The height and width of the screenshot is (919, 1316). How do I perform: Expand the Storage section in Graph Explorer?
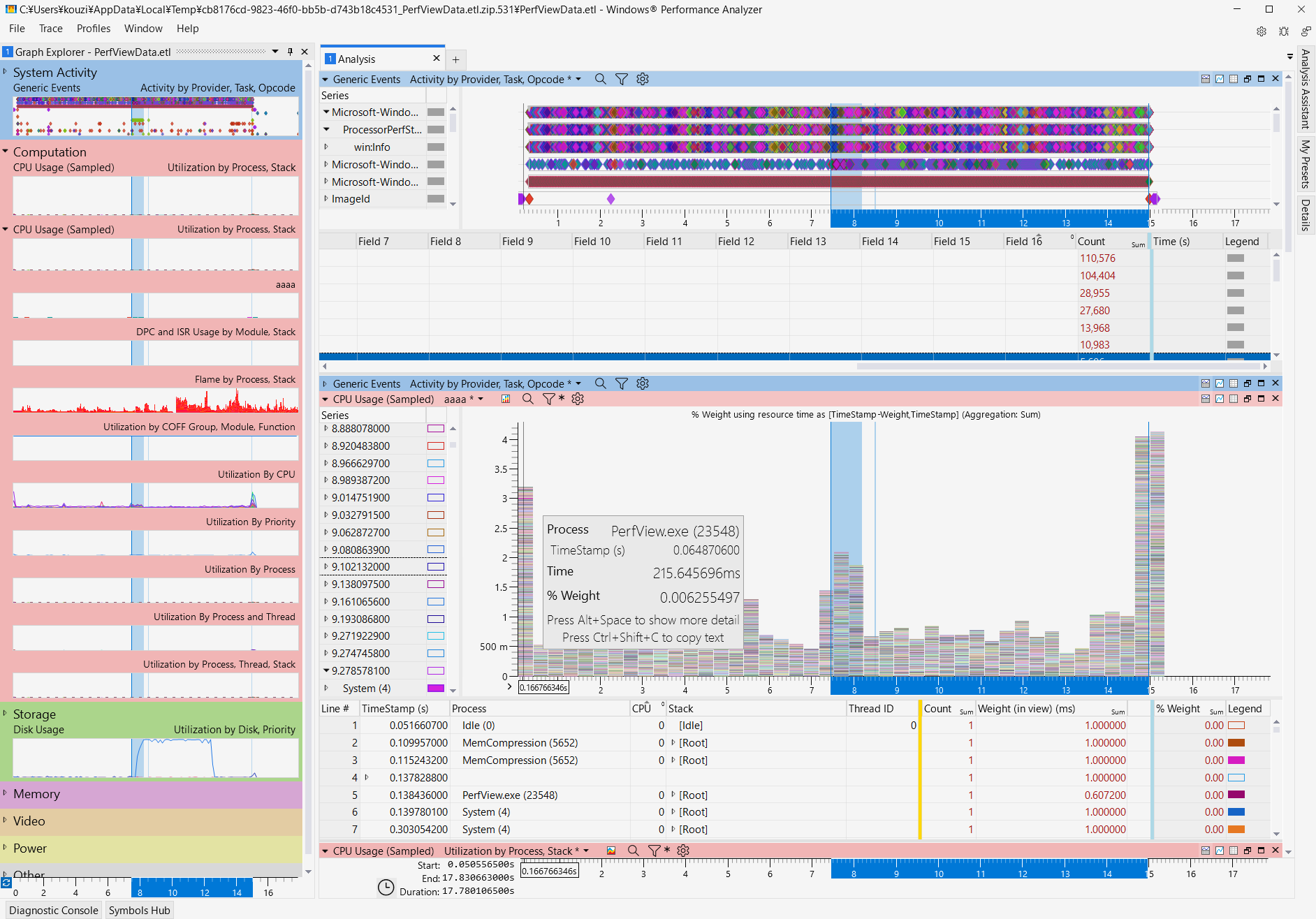click(6, 714)
